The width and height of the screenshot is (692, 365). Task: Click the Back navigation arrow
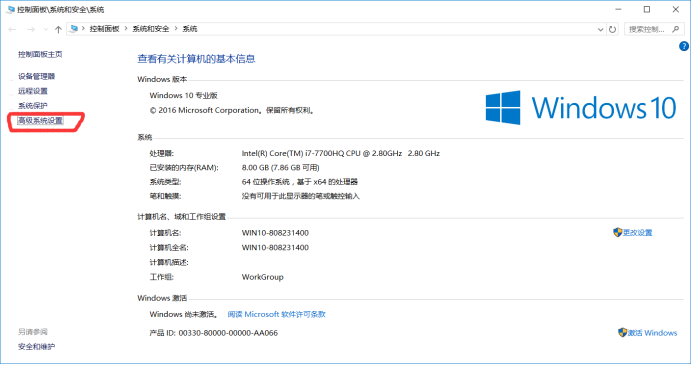[12, 30]
